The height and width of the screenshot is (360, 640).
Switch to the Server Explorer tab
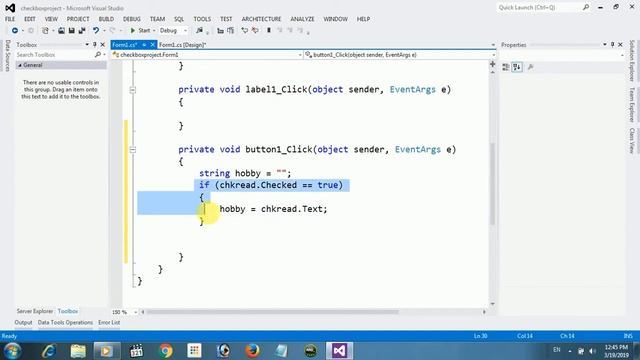35,311
